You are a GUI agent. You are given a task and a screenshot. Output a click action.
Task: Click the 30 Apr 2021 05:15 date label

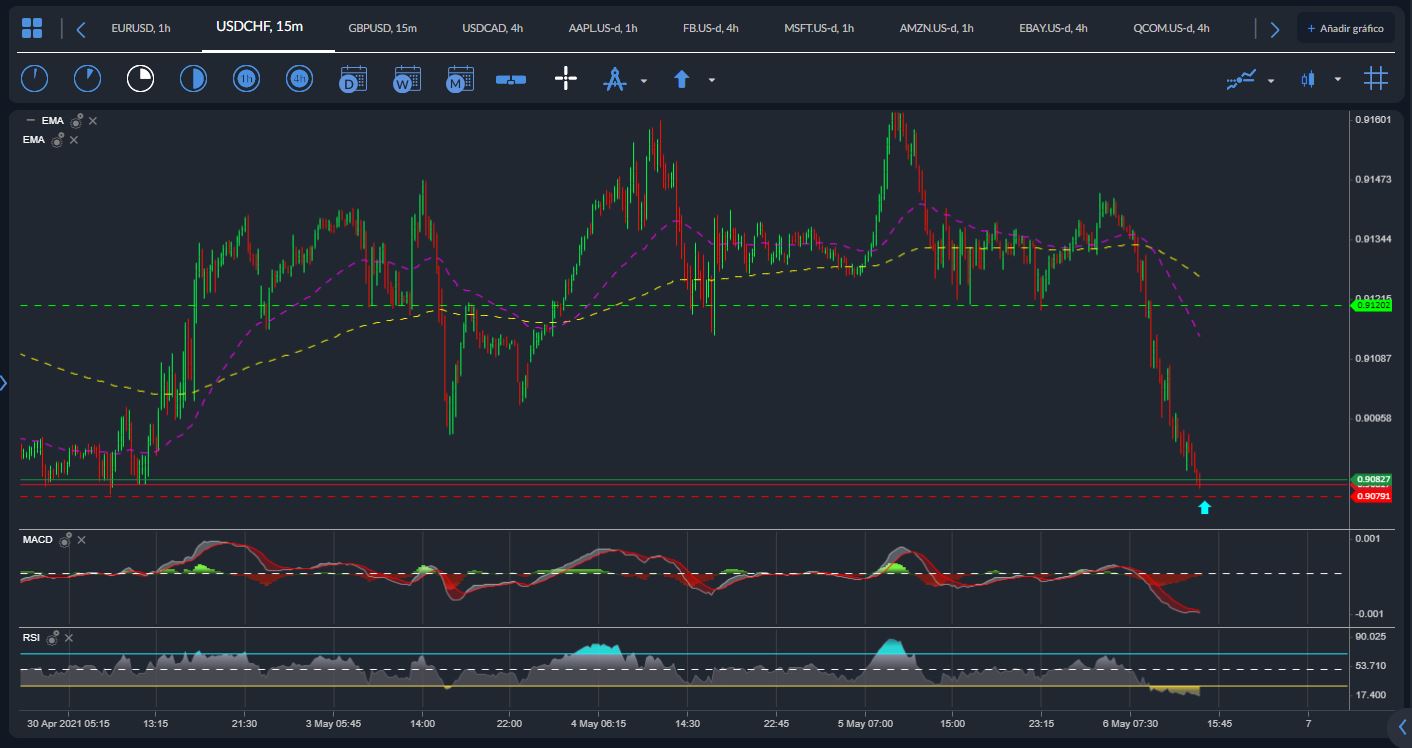[x=68, y=723]
